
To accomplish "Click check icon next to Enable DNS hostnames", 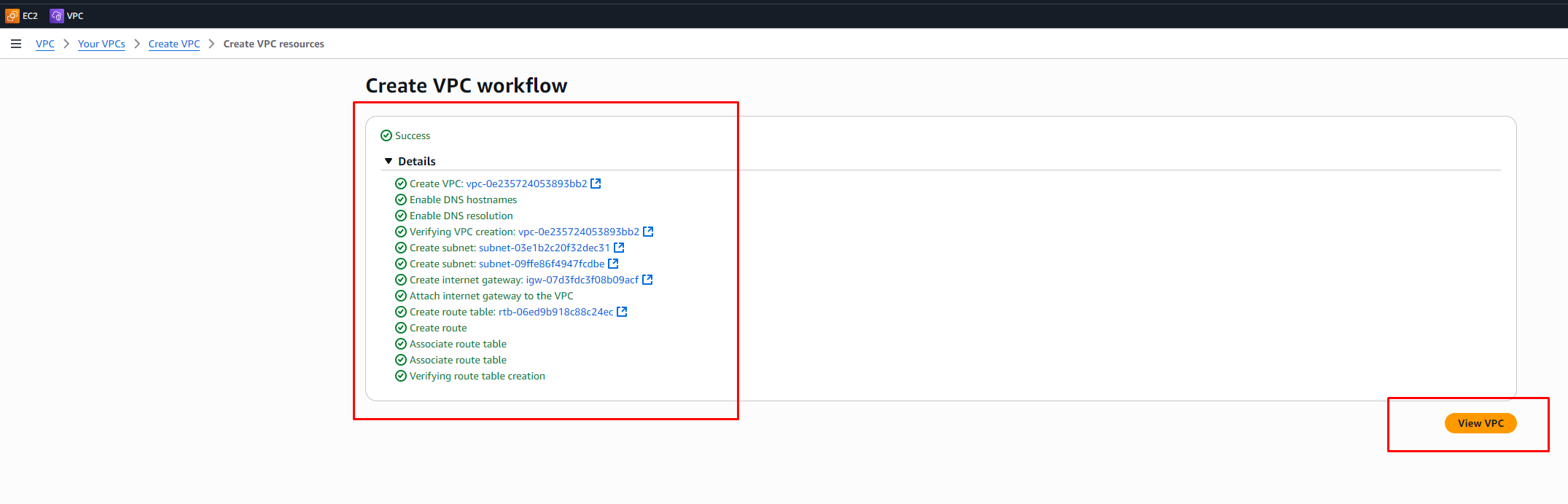I will point(401,200).
